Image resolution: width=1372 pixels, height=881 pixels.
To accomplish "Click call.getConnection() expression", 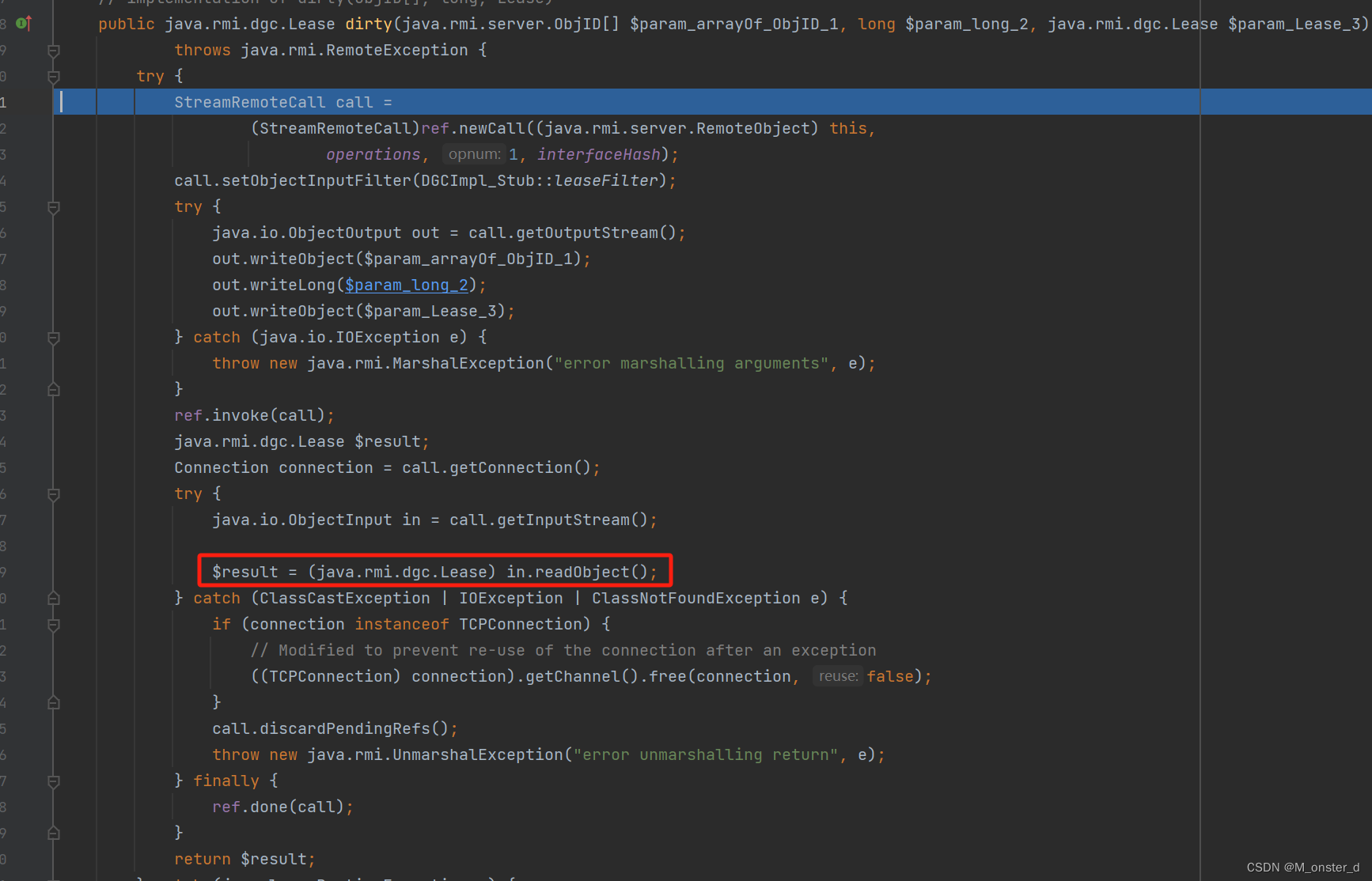I will [x=496, y=467].
